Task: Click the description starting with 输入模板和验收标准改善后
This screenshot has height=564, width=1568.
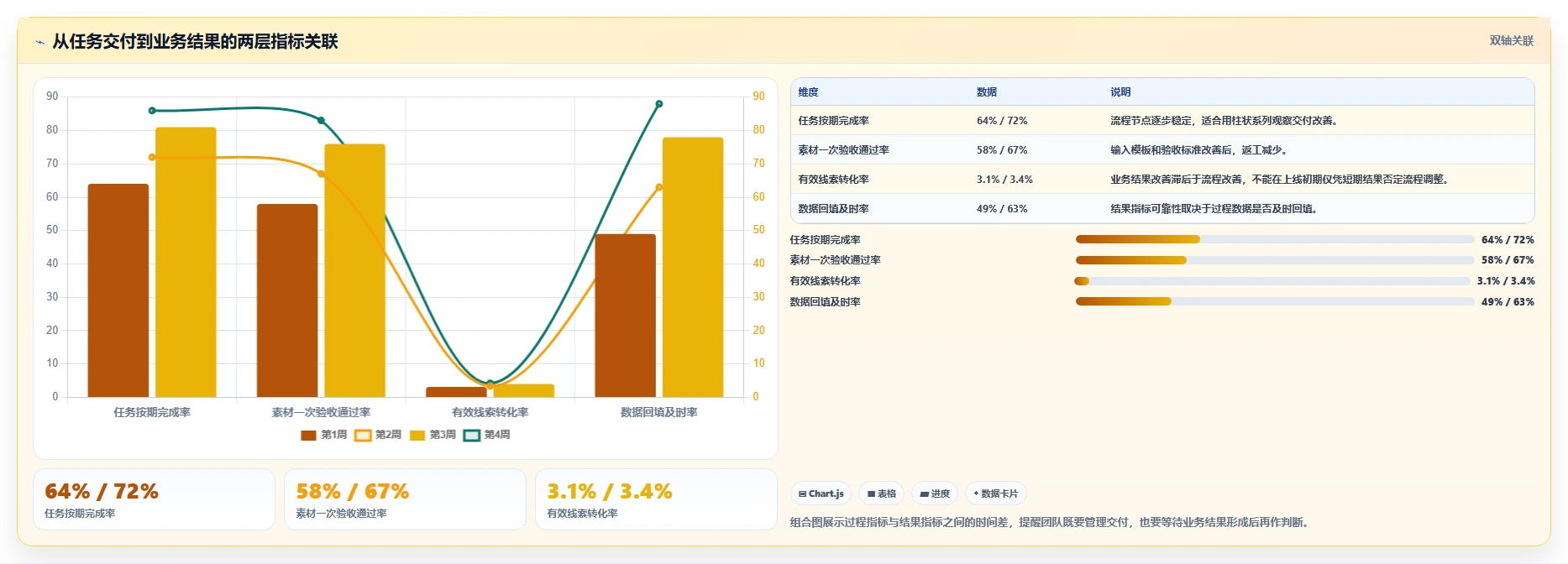Action: [x=1199, y=150]
